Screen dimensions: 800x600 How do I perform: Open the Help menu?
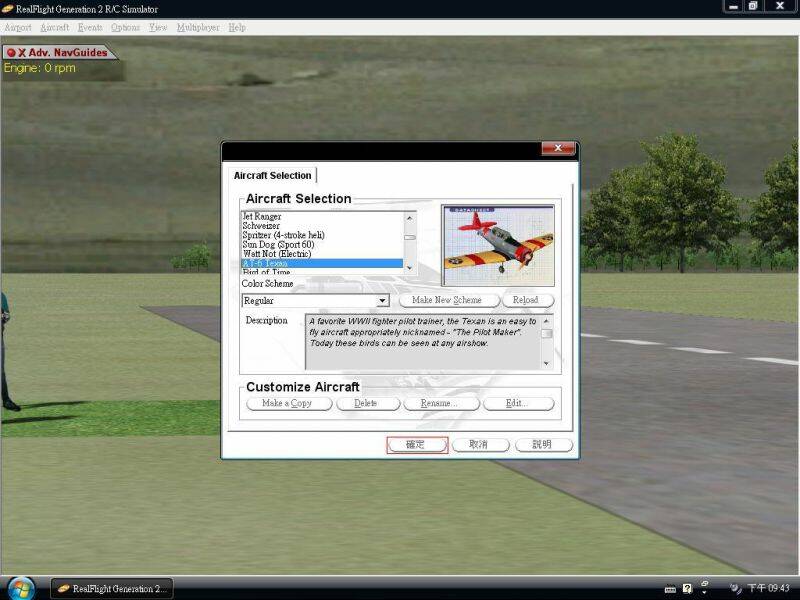(237, 28)
